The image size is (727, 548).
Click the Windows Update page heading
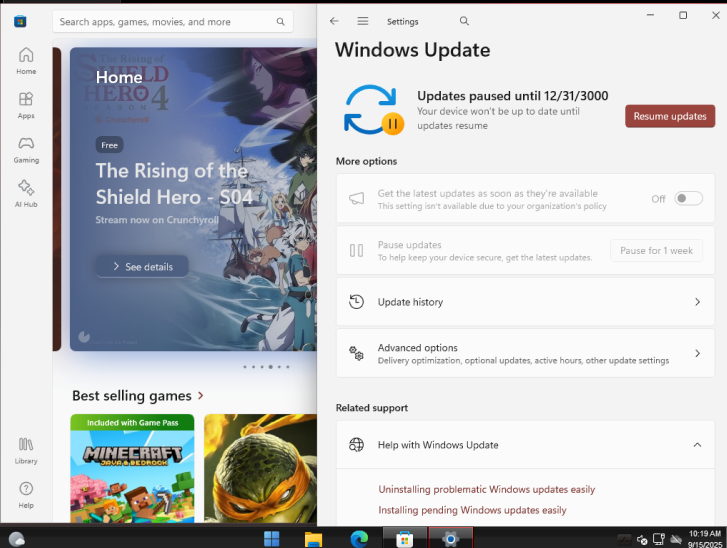pyautogui.click(x=412, y=50)
